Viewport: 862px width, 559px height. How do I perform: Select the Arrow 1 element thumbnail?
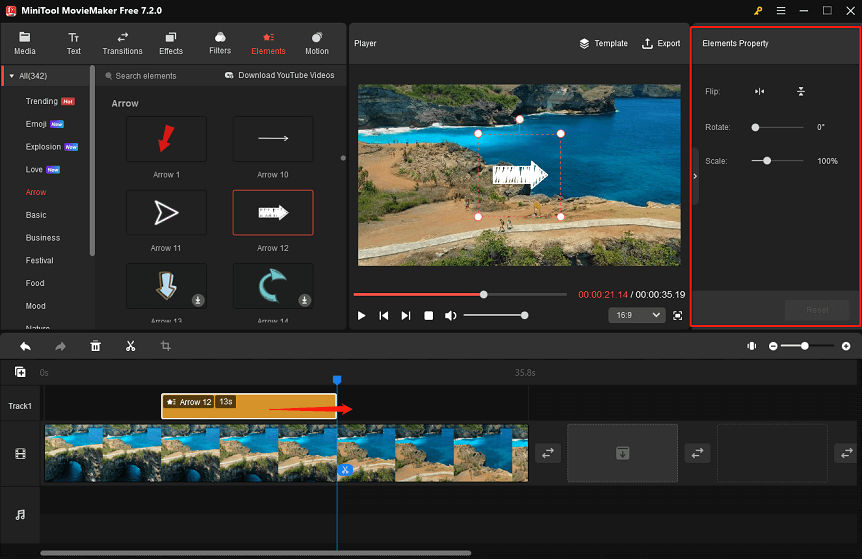(167, 139)
